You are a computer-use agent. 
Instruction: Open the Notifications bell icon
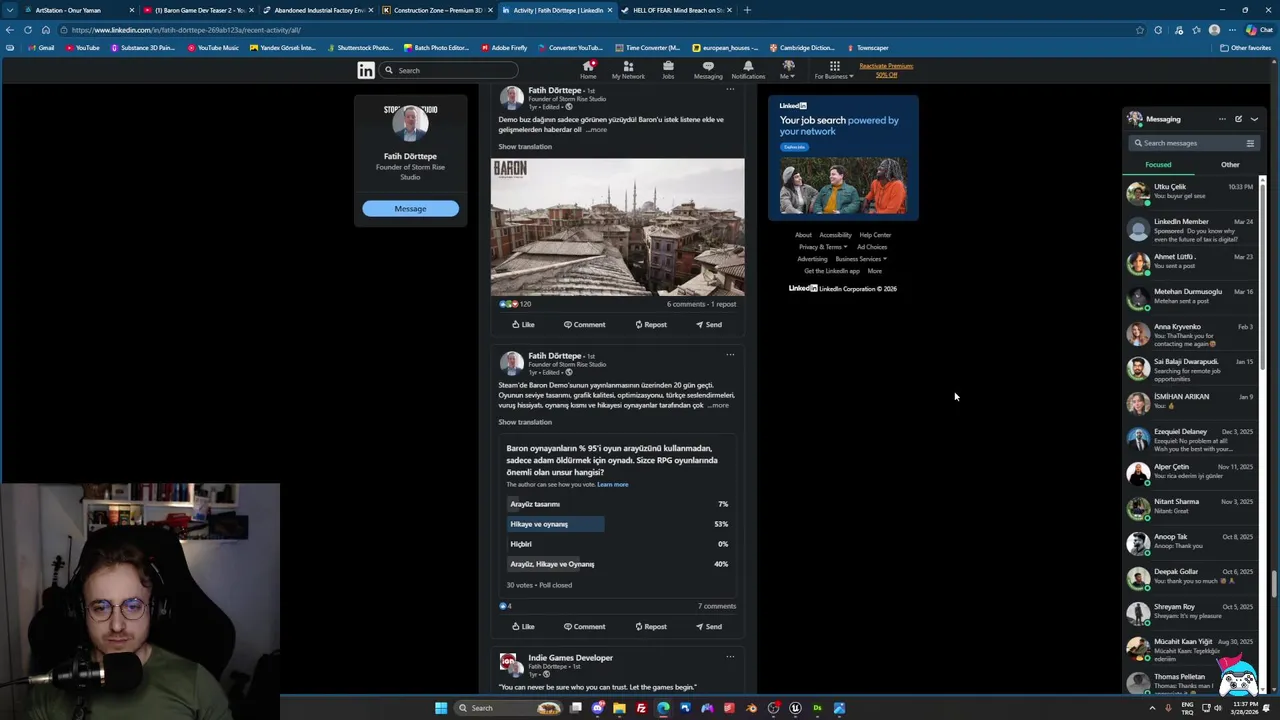point(748,70)
